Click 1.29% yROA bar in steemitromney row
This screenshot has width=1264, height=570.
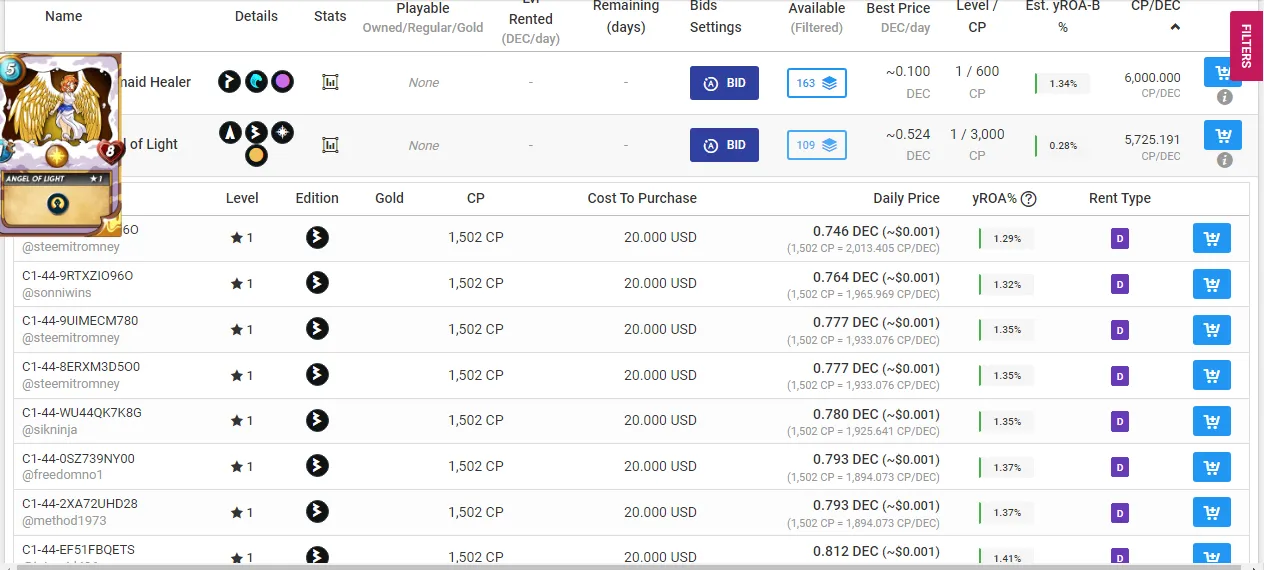[x=1006, y=238]
